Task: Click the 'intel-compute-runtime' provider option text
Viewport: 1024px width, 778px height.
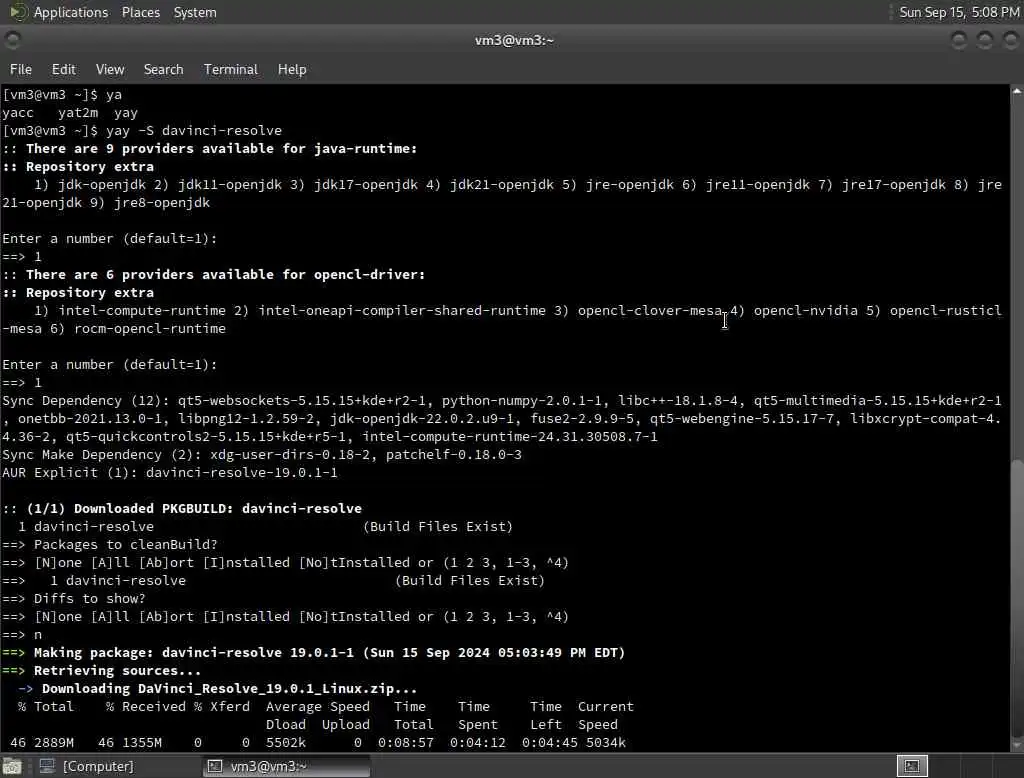Action: coord(142,311)
